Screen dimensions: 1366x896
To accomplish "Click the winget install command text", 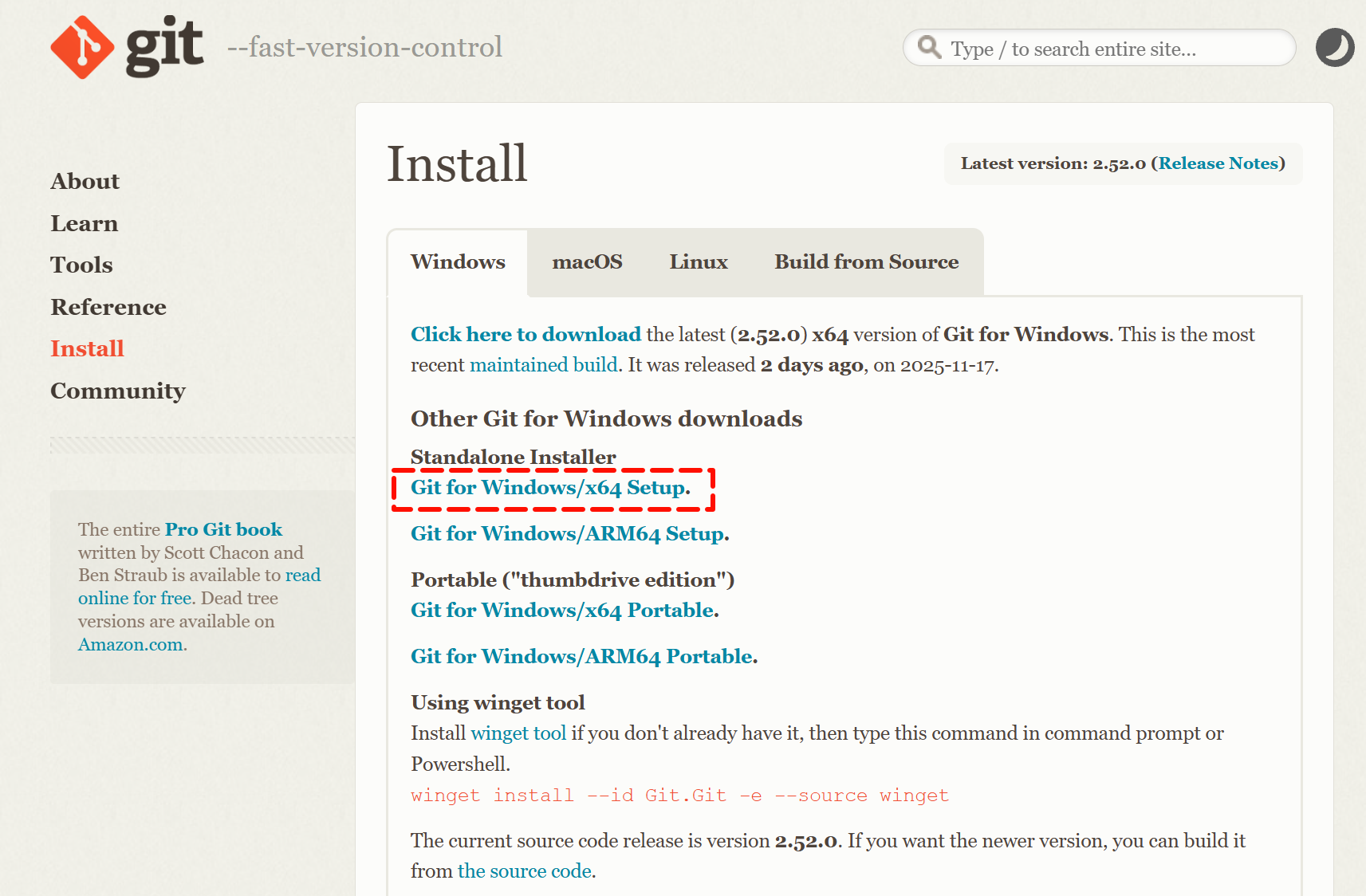I will tap(680, 796).
